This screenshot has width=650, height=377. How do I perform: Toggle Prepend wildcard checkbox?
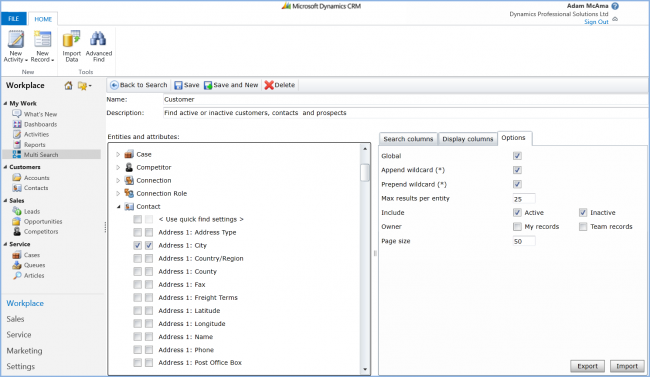(x=517, y=184)
